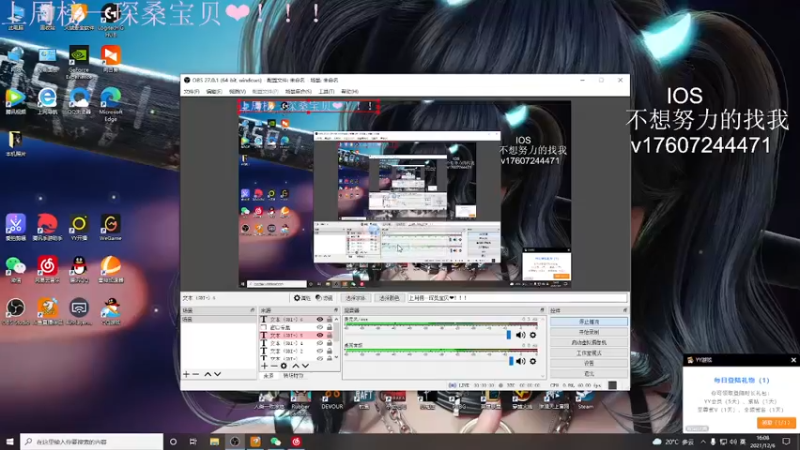Move selected source down in Sources list

click(x=305, y=366)
